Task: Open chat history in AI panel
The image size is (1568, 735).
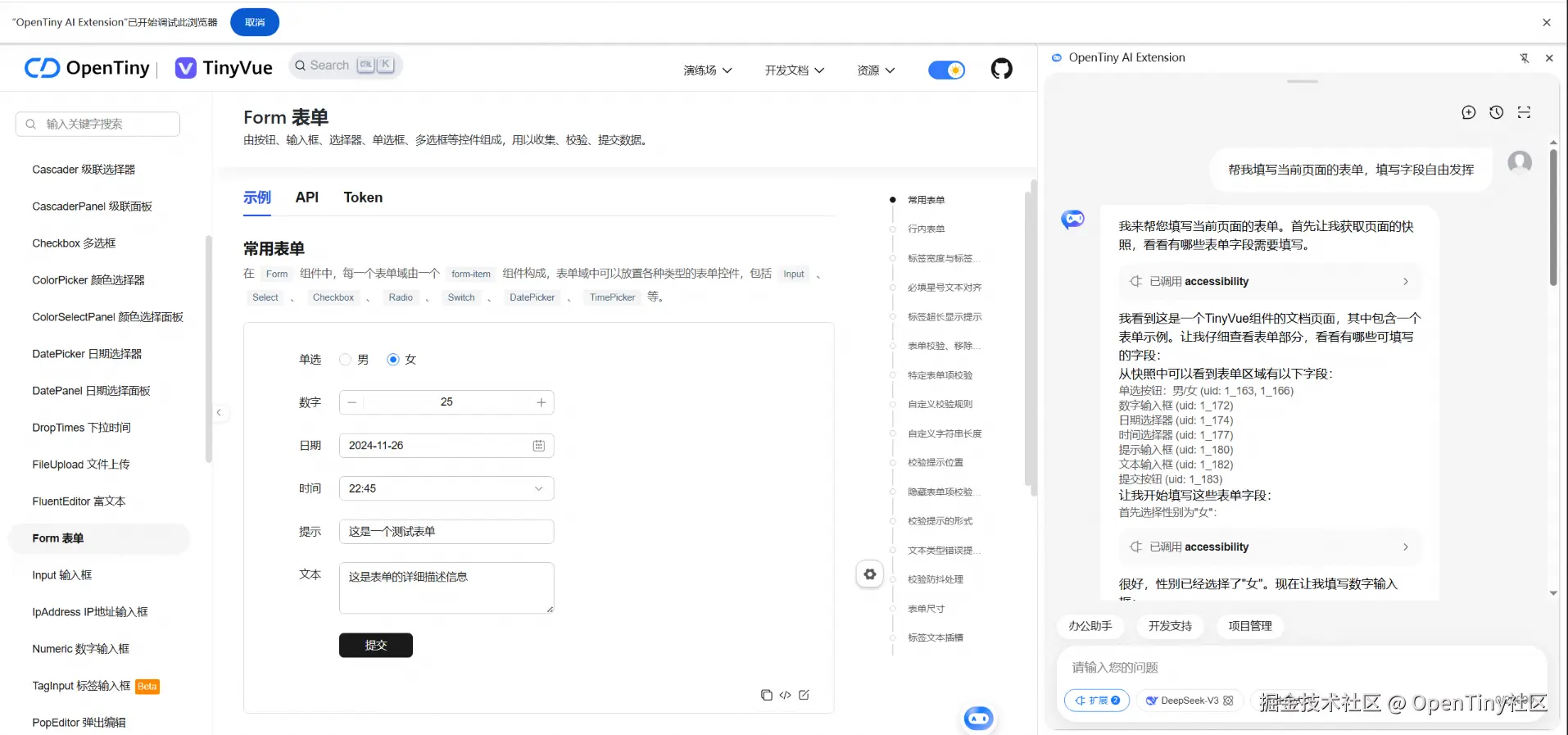Action: point(1497,112)
